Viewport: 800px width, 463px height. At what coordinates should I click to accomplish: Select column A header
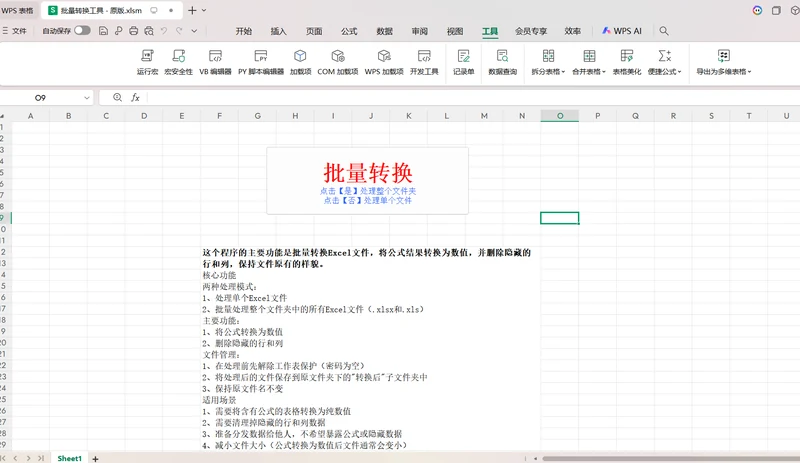(31, 116)
